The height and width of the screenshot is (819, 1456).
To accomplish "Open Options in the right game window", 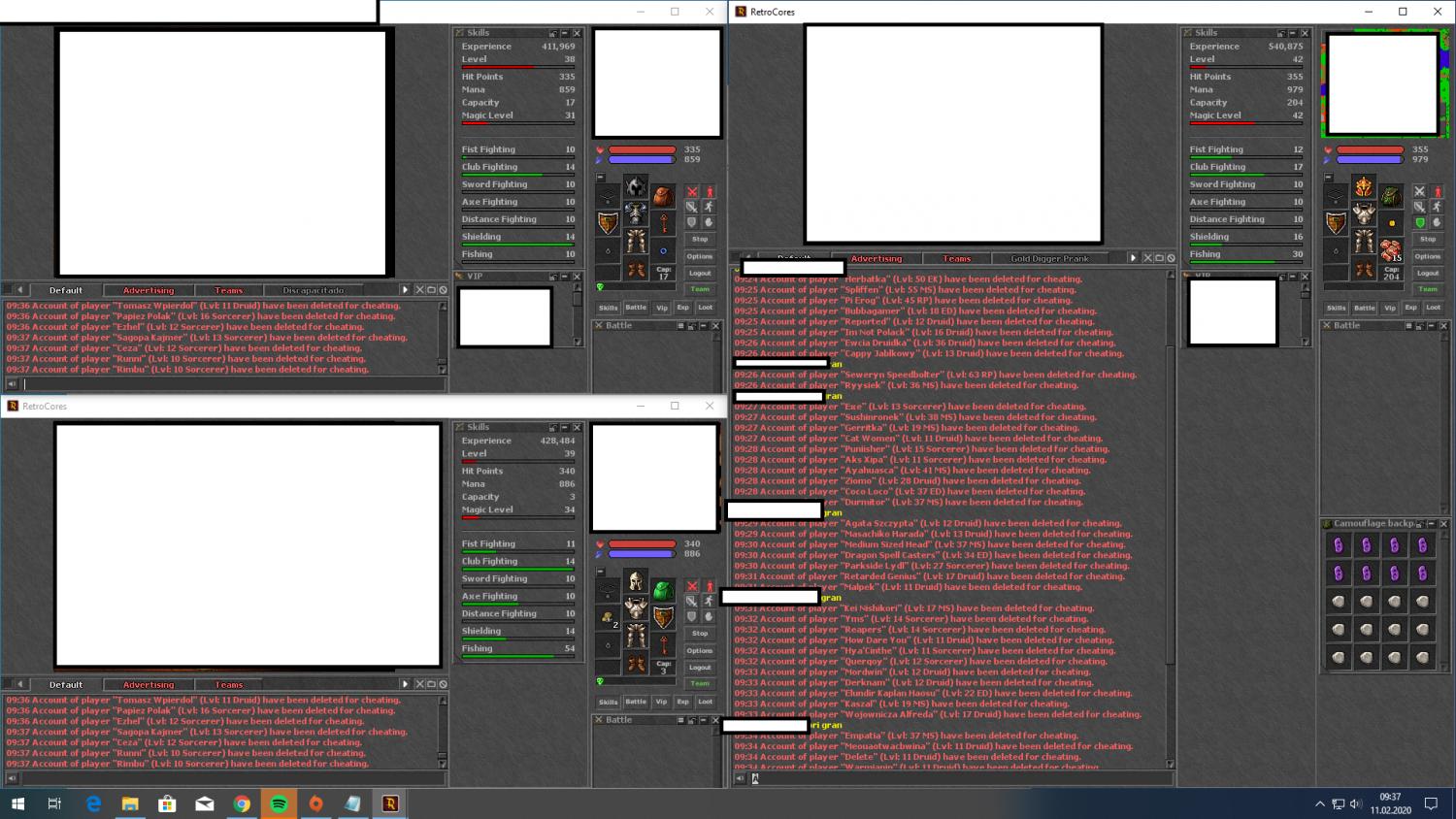I will click(x=1427, y=256).
